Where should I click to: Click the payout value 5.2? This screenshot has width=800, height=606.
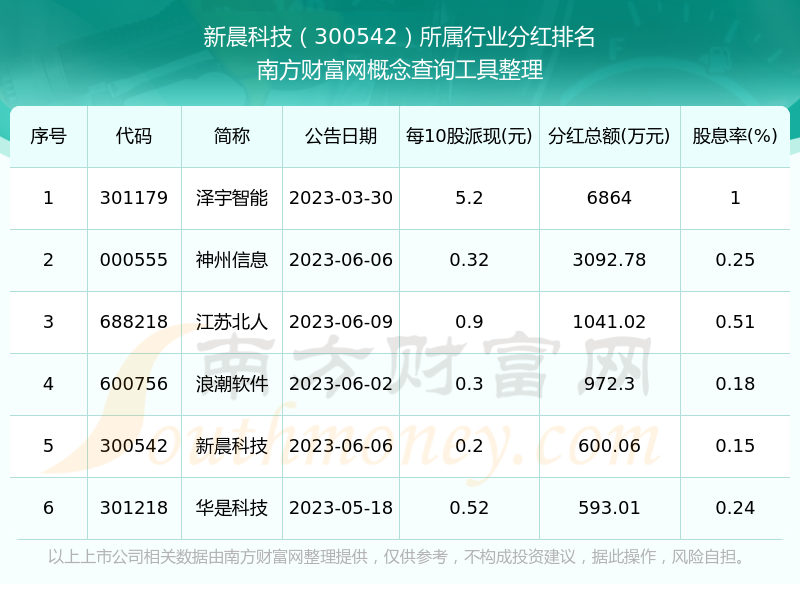[469, 198]
